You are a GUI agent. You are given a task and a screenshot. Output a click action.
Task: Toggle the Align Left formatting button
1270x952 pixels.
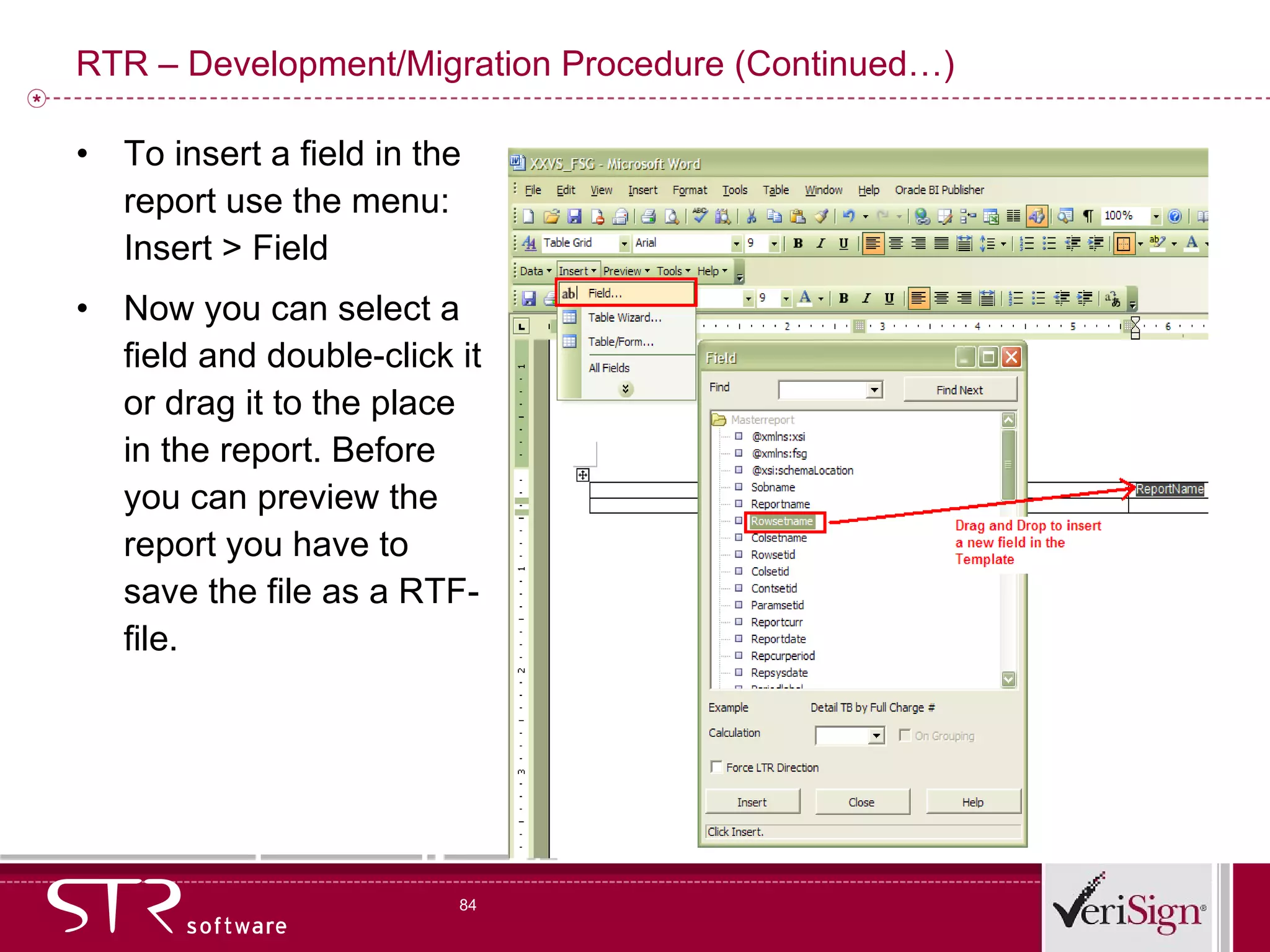(x=873, y=244)
